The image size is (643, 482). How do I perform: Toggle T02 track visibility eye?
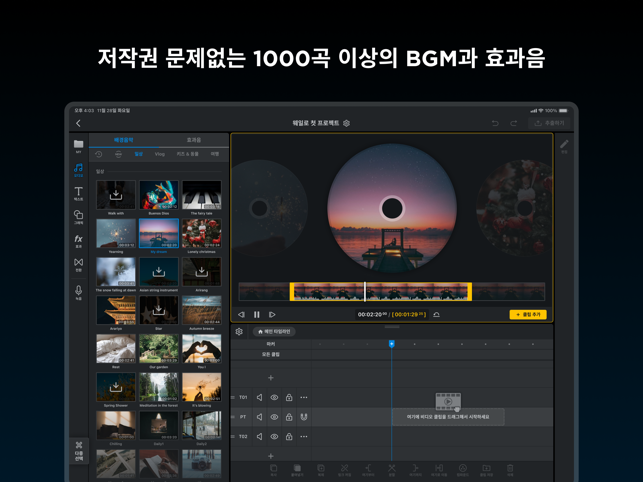[x=274, y=436]
